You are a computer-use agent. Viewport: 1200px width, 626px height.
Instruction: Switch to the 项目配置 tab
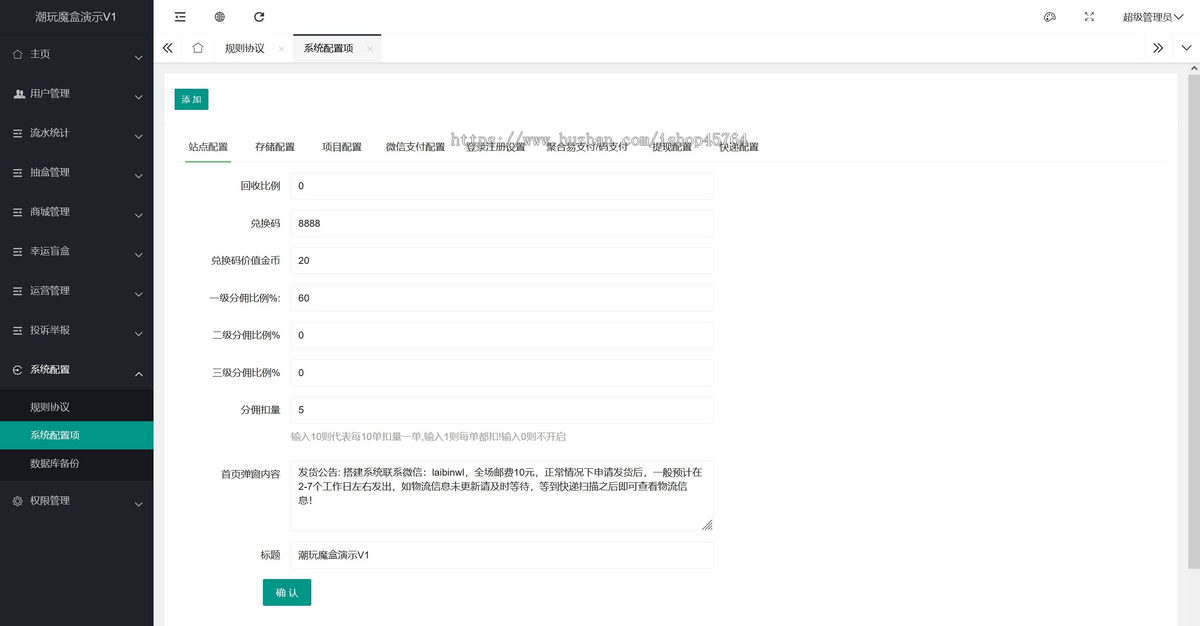coord(342,147)
